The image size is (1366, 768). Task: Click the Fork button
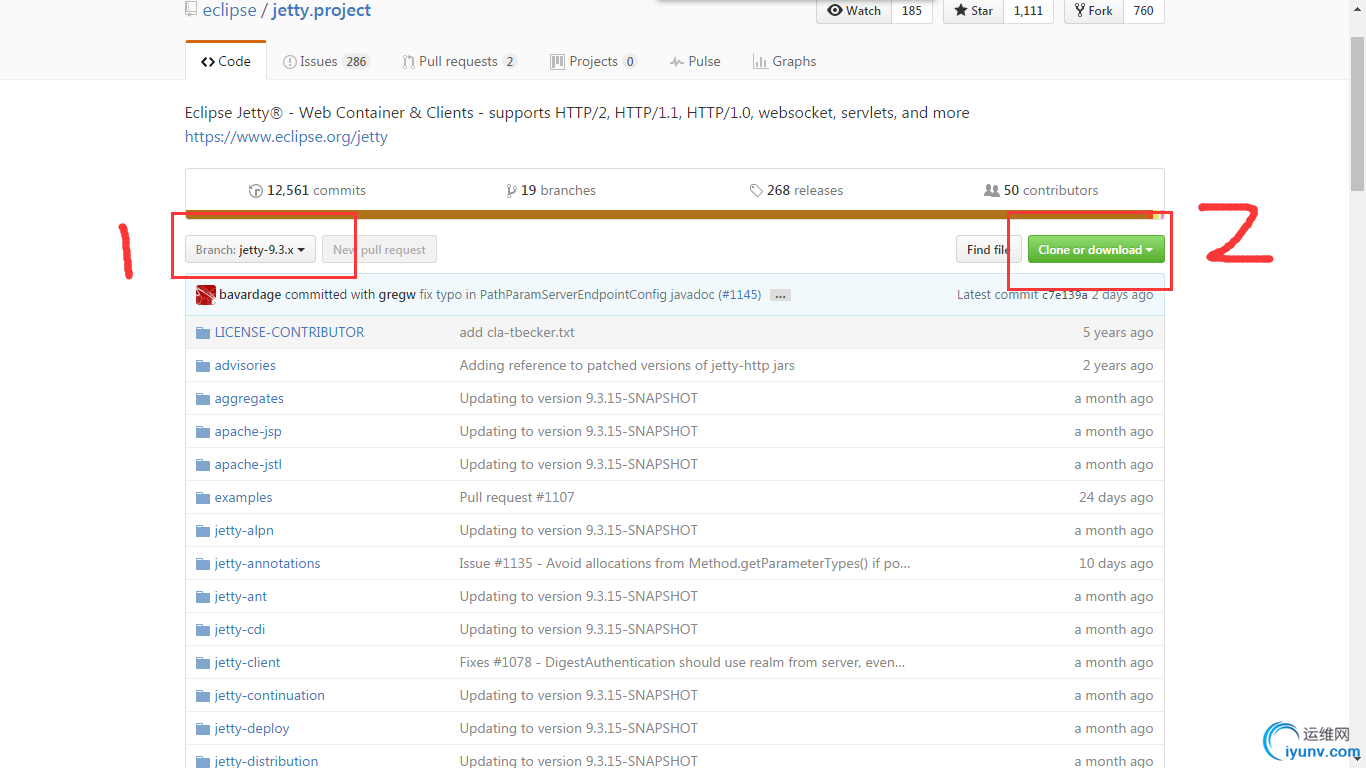pos(1093,11)
